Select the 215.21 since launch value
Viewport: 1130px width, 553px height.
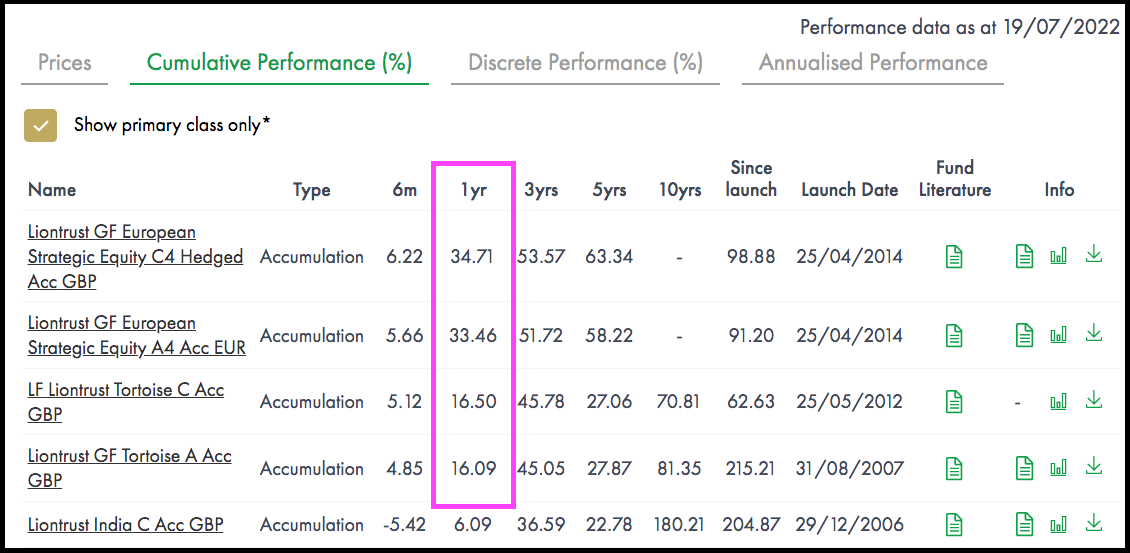pos(750,468)
